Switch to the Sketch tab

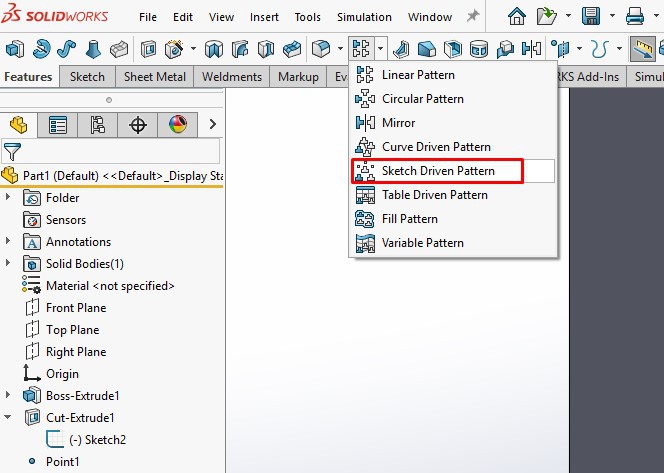pos(87,77)
